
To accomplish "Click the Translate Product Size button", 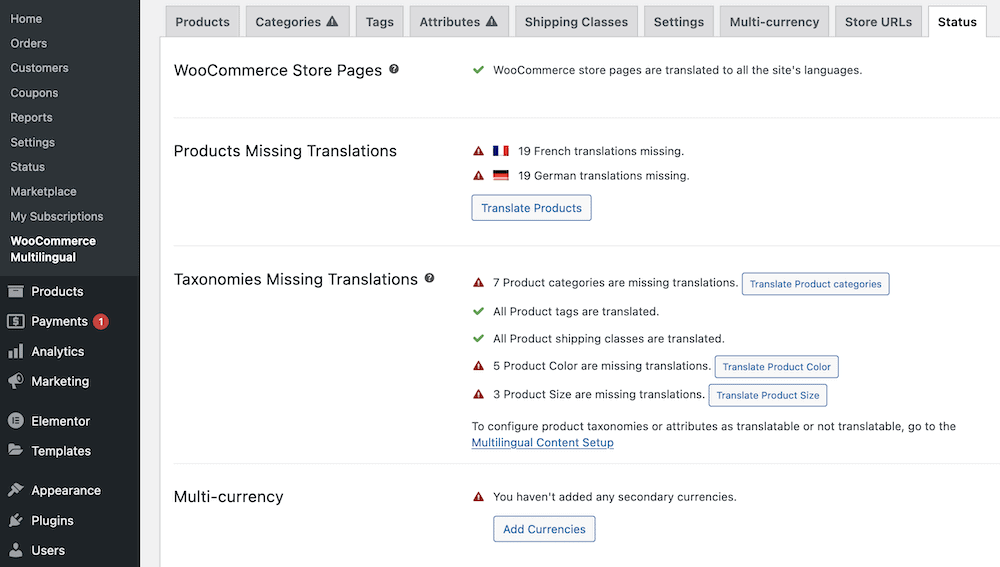I will [767, 395].
